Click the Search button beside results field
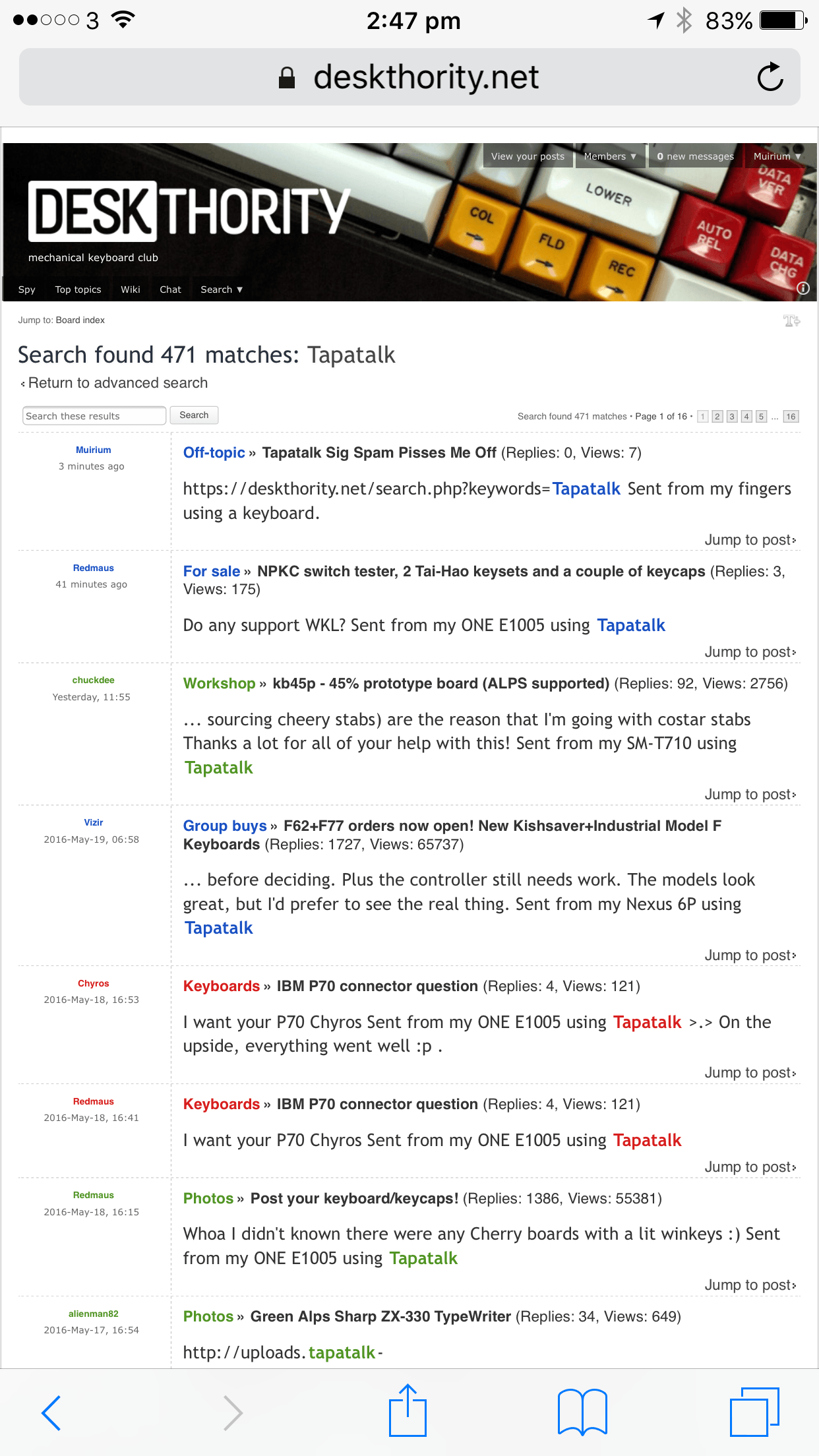The width and height of the screenshot is (819, 1456). coord(194,415)
